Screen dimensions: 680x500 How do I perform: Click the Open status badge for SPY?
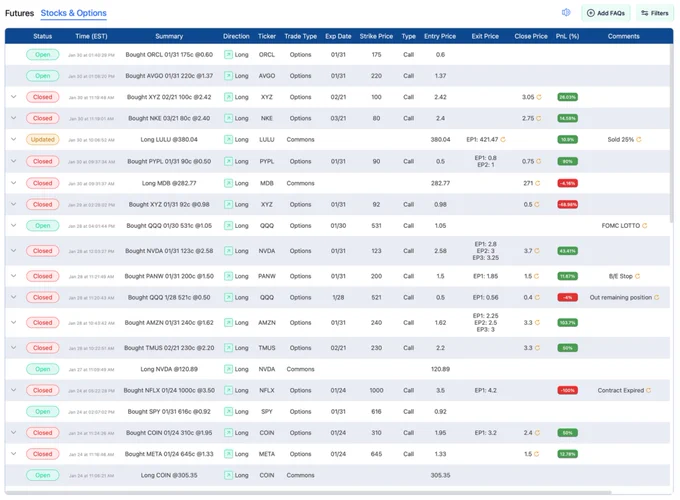(42, 412)
